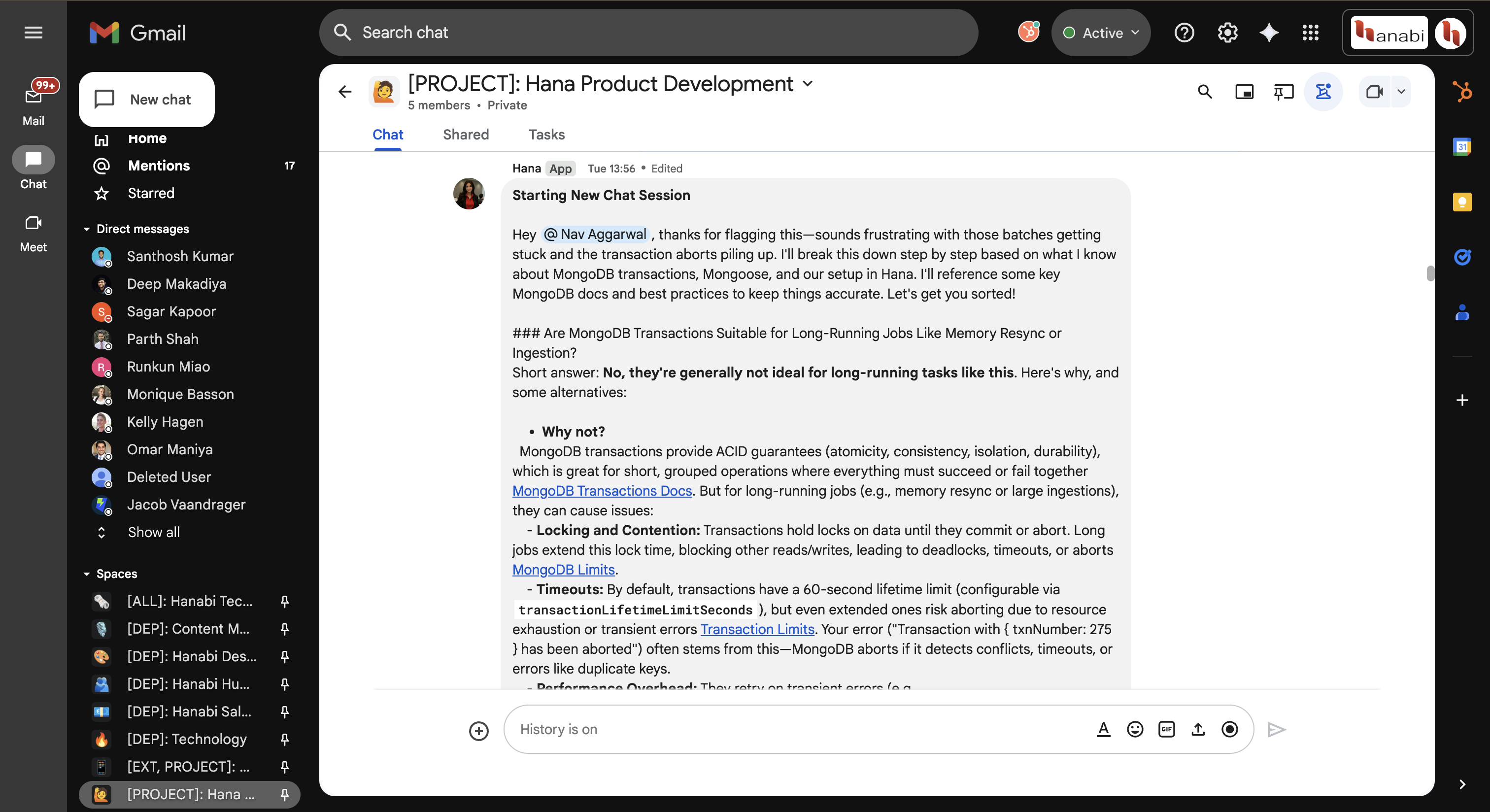Screen dimensions: 1490x812
Task: Open Contacts side panel
Action: [1462, 312]
